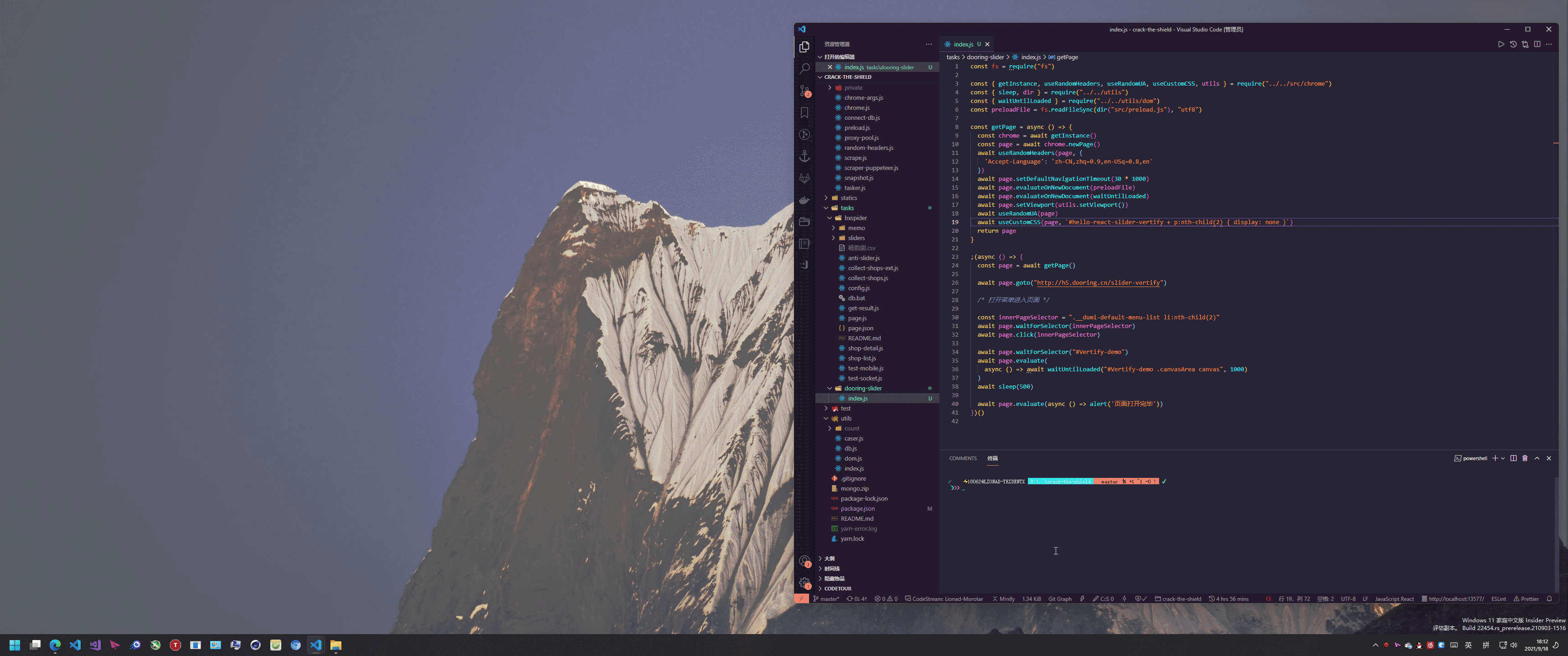Click the Source Control icon in sidebar
The image size is (1568, 656).
804,90
